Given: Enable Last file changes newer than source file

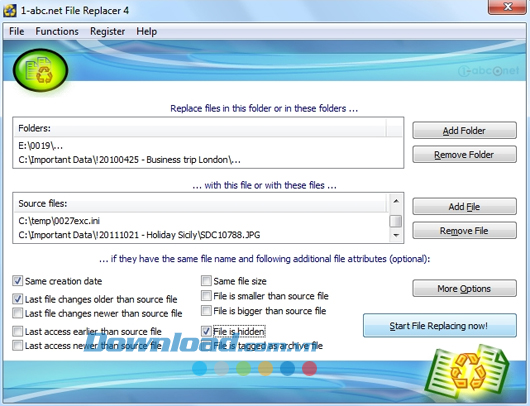Looking at the screenshot, I should [18, 313].
